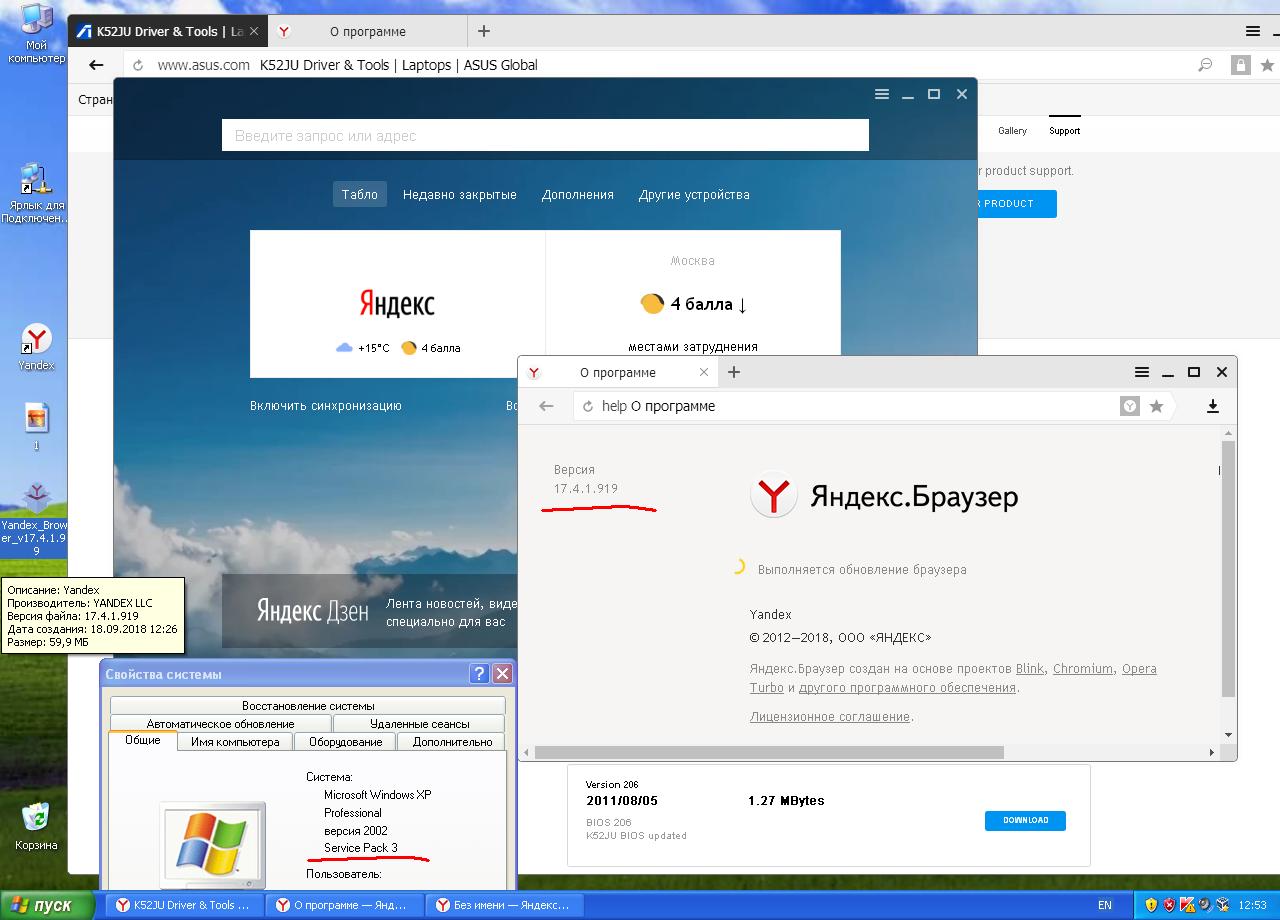Click help icon in Свойства системы title bar
1280x920 pixels.
pyautogui.click(x=479, y=674)
